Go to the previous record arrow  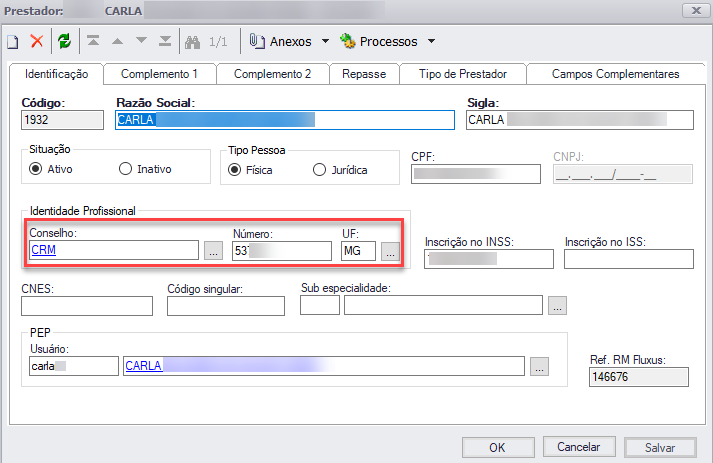(x=117, y=41)
